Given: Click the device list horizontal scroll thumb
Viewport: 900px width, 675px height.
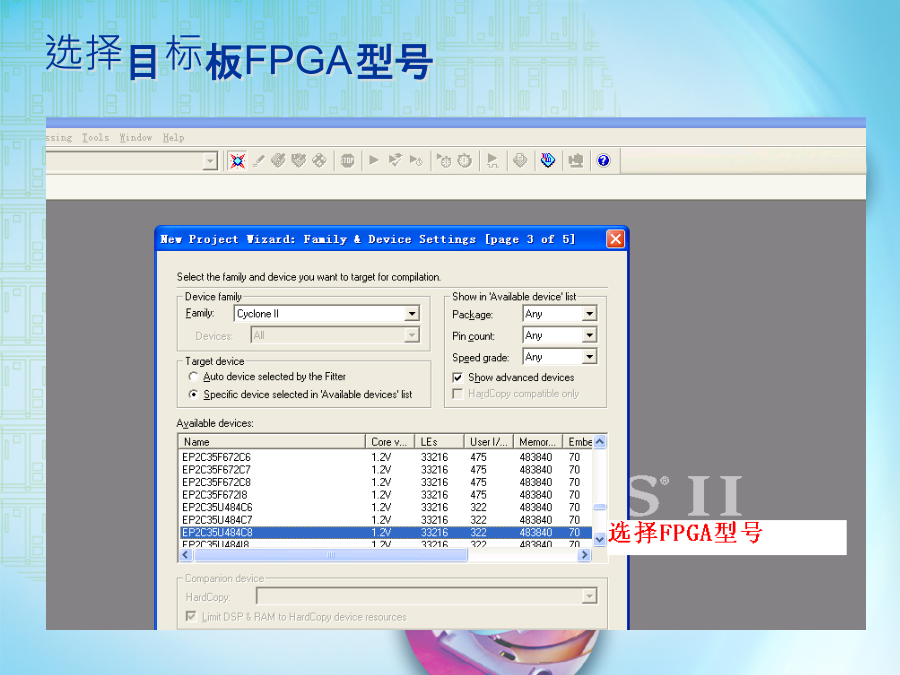Looking at the screenshot, I should [331, 555].
